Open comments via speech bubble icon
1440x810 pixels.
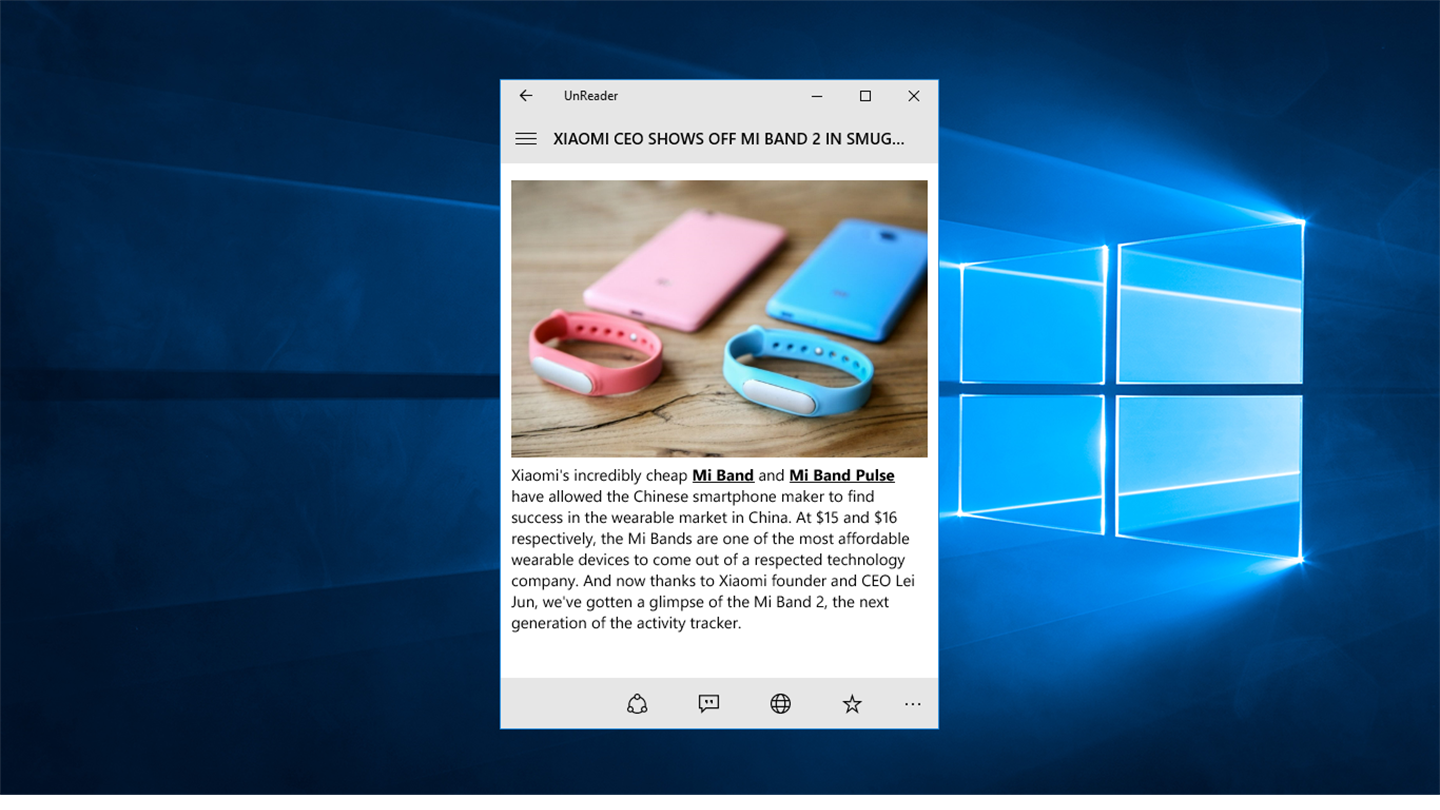tap(709, 704)
